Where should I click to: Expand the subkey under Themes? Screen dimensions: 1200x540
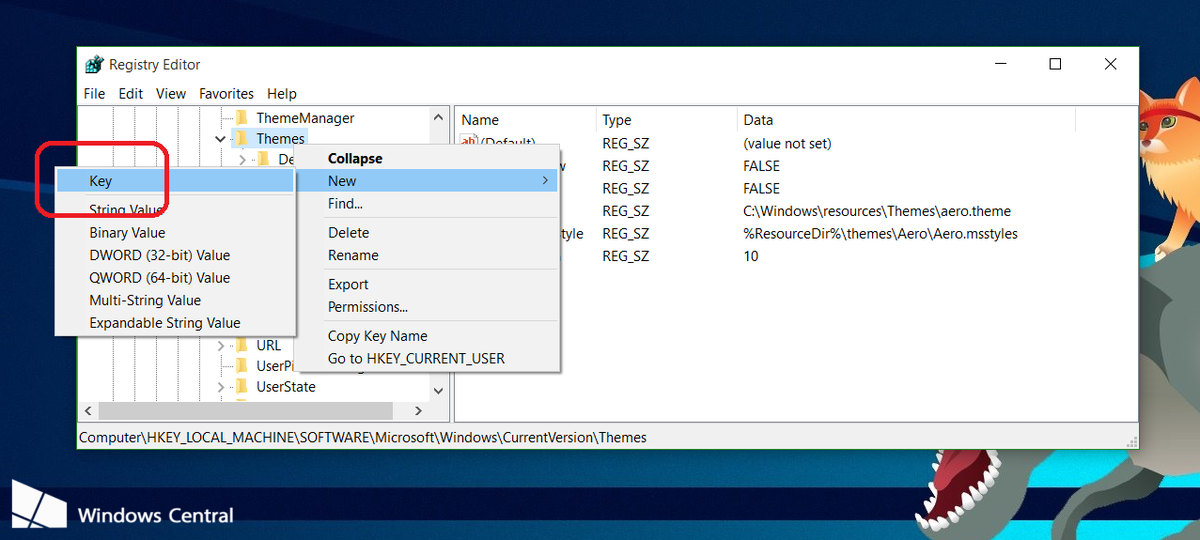coord(243,159)
